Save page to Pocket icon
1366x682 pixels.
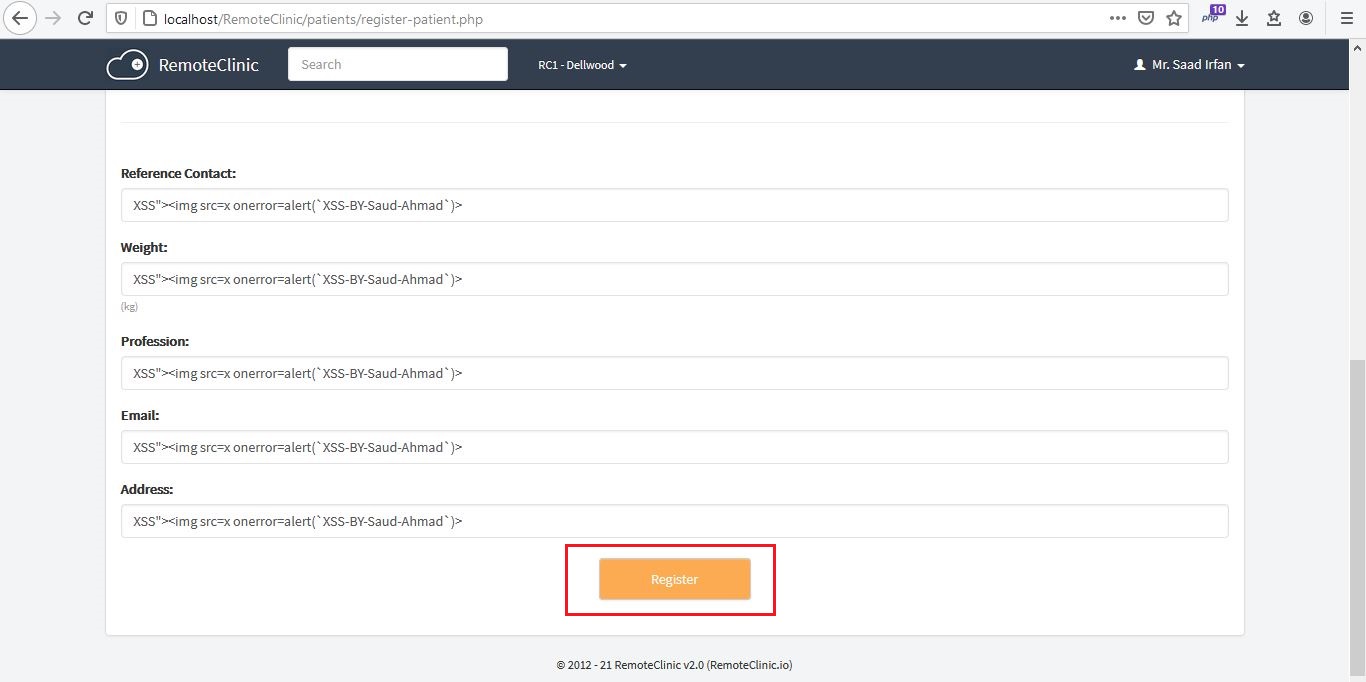(x=1146, y=18)
